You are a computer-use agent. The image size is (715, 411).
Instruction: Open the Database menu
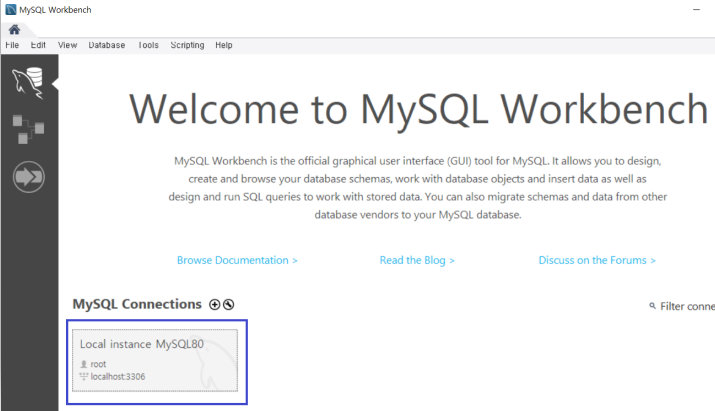point(107,45)
